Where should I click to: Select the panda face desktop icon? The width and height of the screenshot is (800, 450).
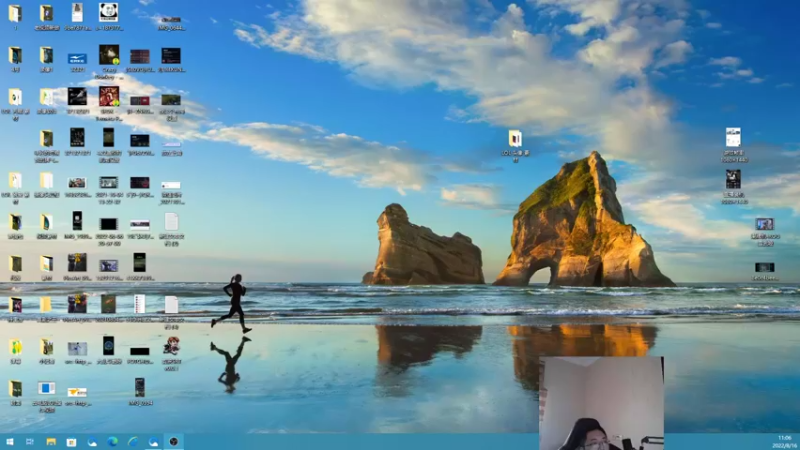[109, 13]
